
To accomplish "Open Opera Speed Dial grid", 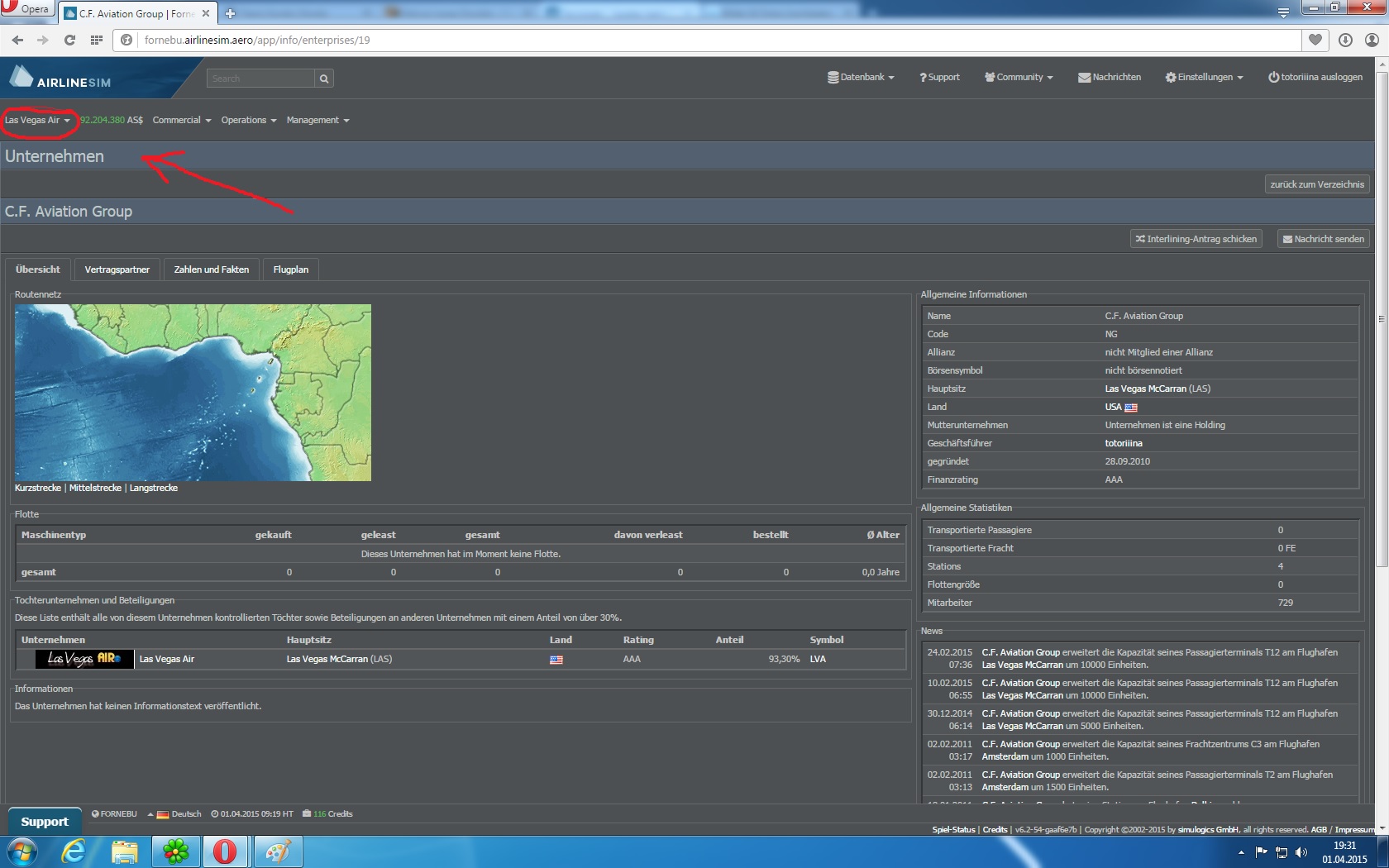I will pos(97,40).
